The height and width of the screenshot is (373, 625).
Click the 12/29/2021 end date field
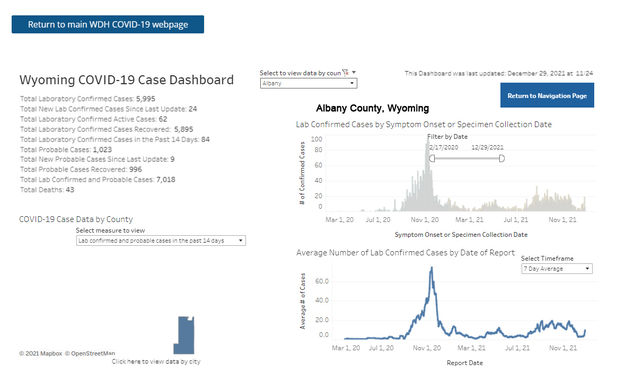point(487,147)
